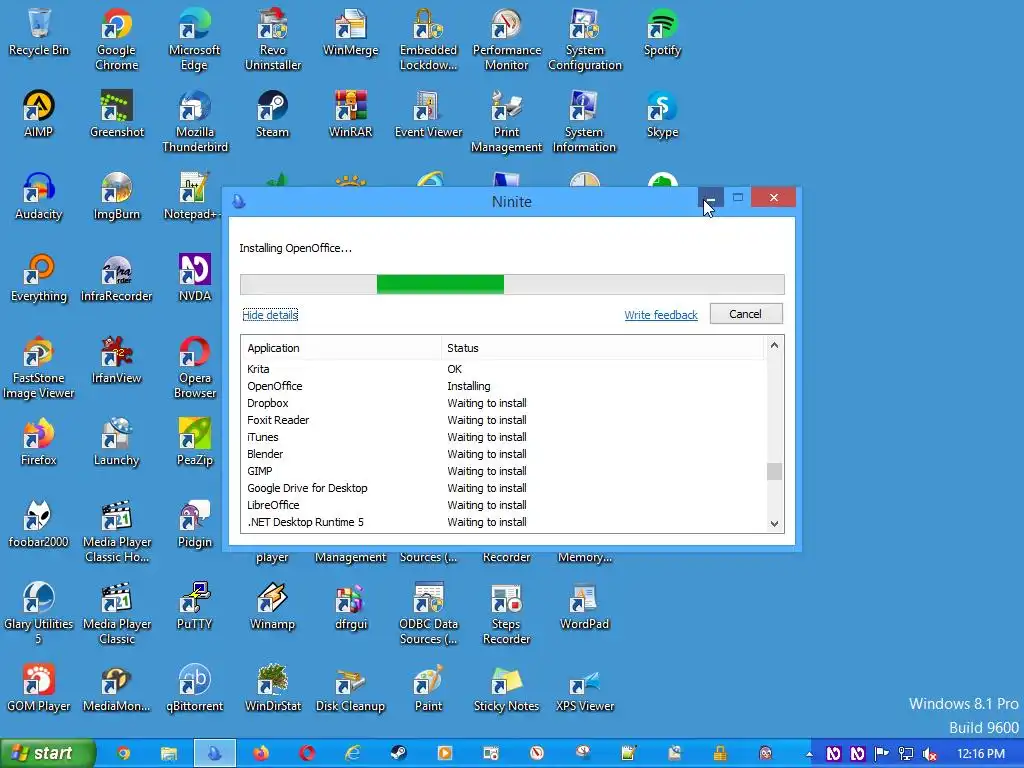The height and width of the screenshot is (768, 1024).
Task: Open the NVDA desktop shortcut
Action: 195,278
